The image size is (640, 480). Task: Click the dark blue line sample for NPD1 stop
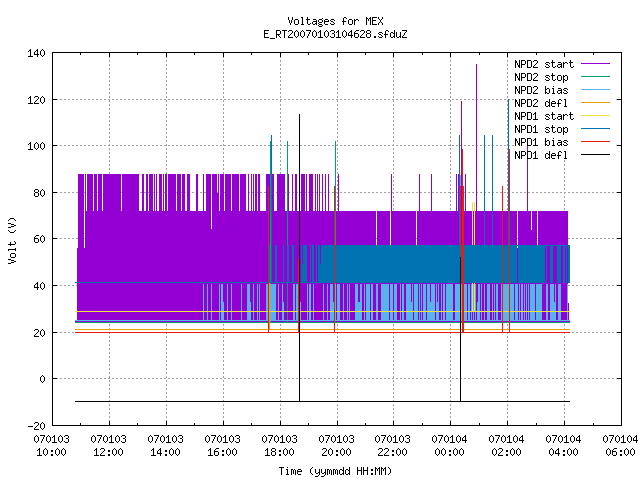pyautogui.click(x=596, y=129)
